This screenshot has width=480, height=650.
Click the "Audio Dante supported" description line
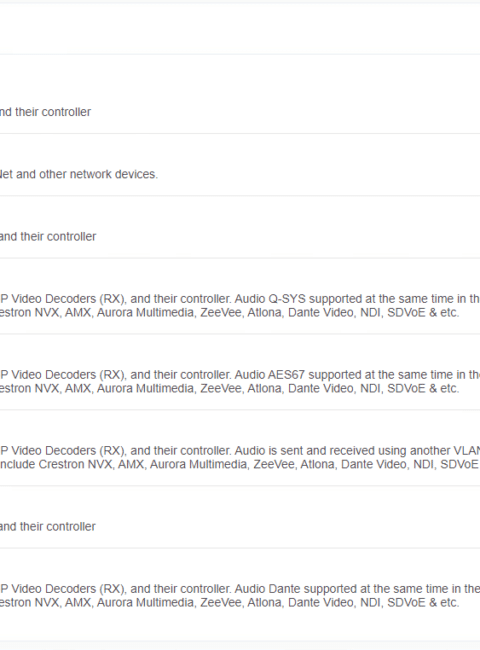(x=240, y=589)
